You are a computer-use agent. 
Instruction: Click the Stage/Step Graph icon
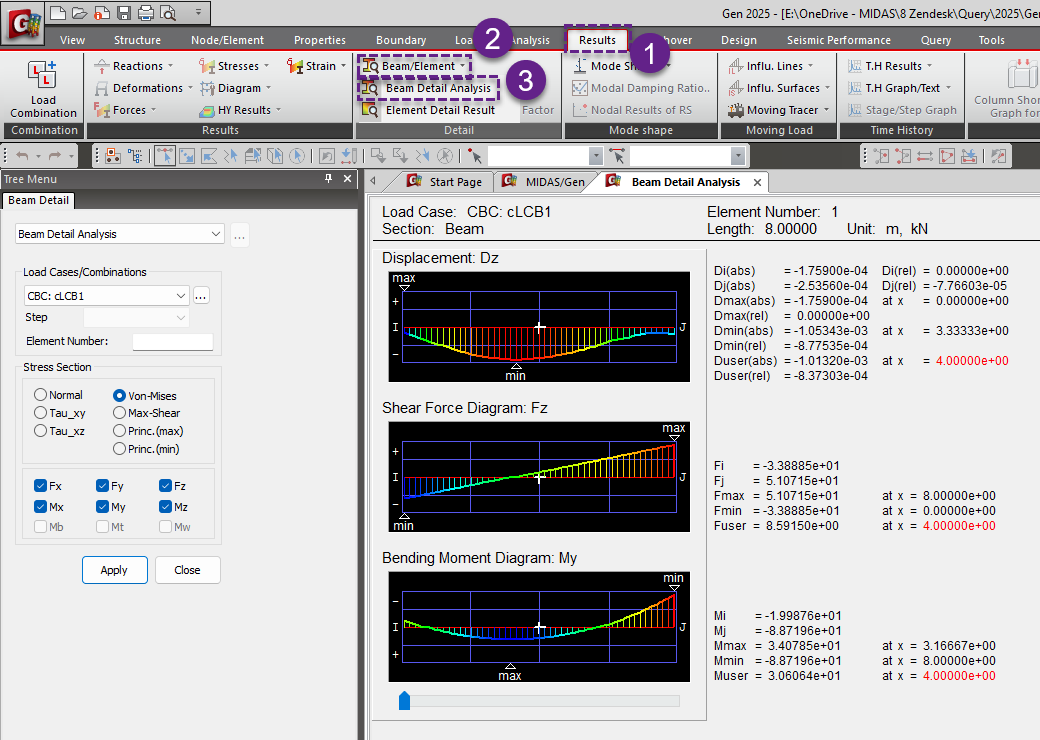point(854,110)
